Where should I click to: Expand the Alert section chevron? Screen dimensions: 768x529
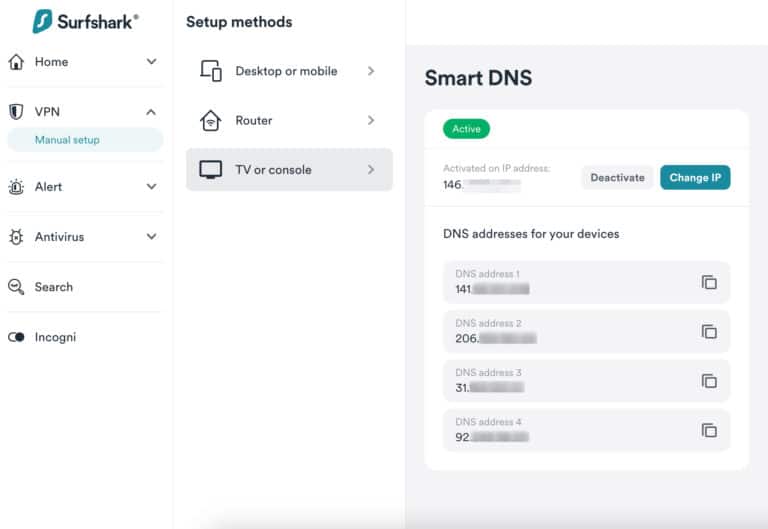coord(151,187)
